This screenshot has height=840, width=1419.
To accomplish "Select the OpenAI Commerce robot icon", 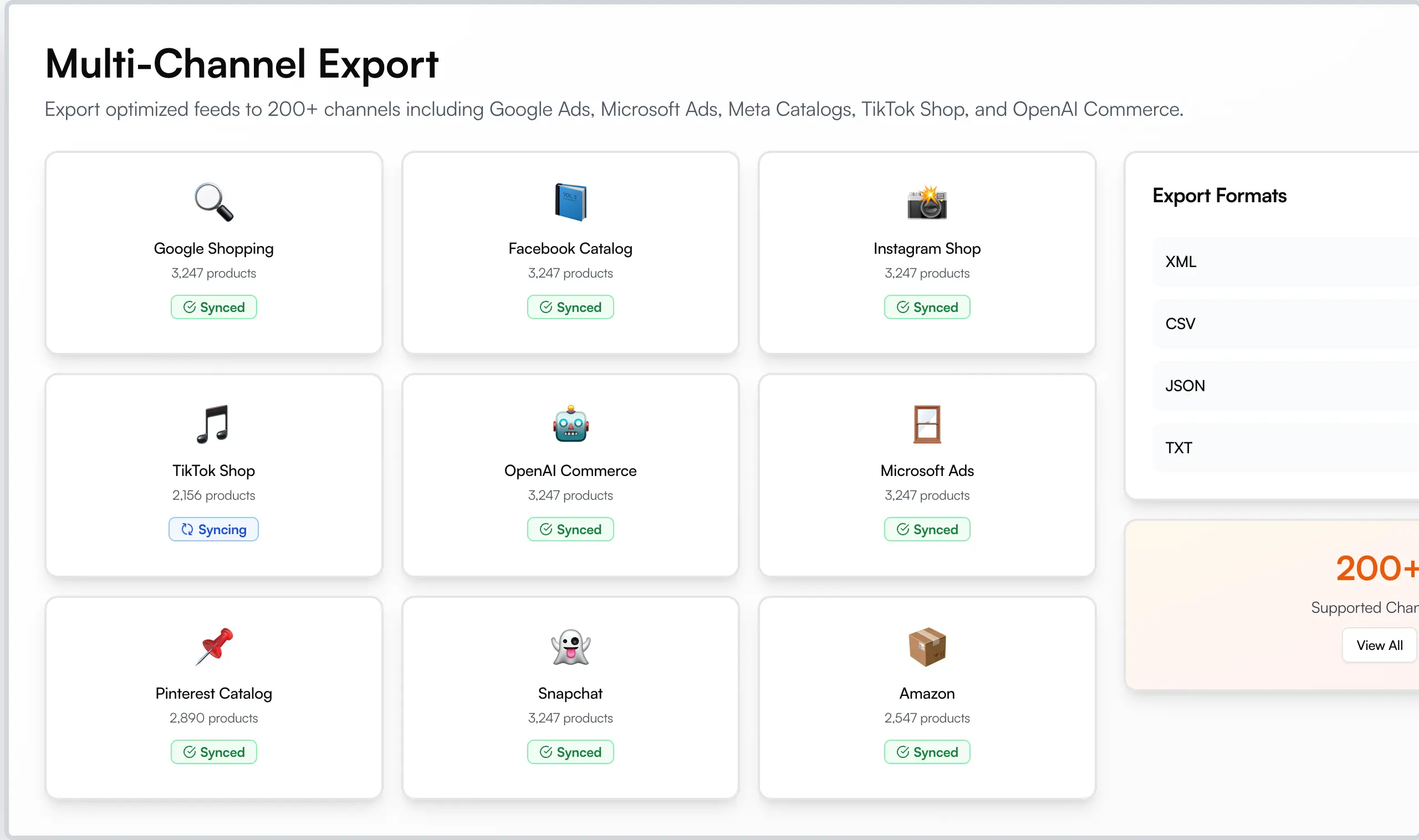I will point(570,424).
